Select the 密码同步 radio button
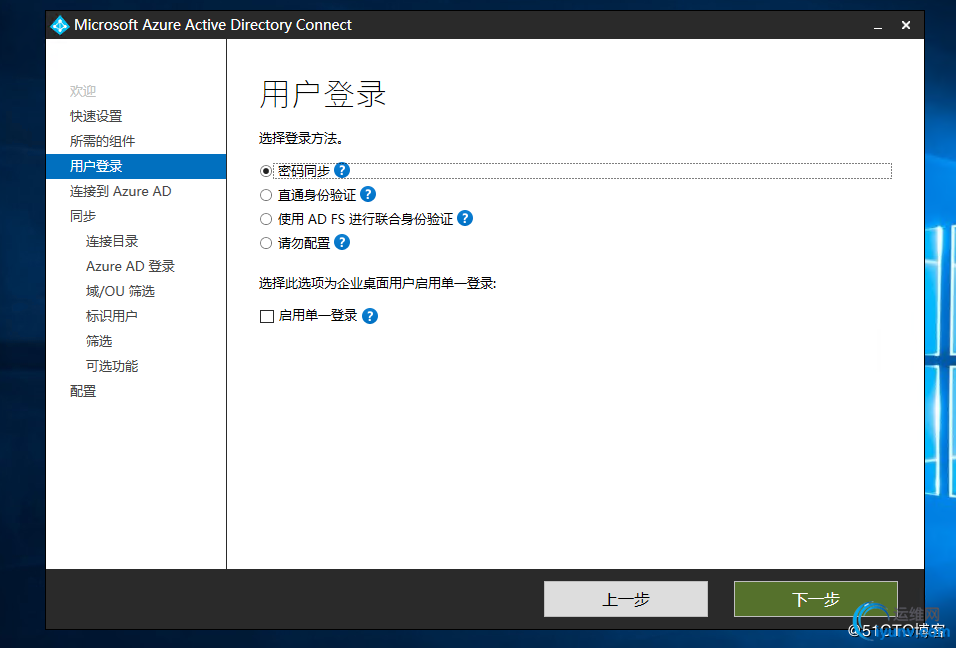This screenshot has width=956, height=648. click(266, 171)
